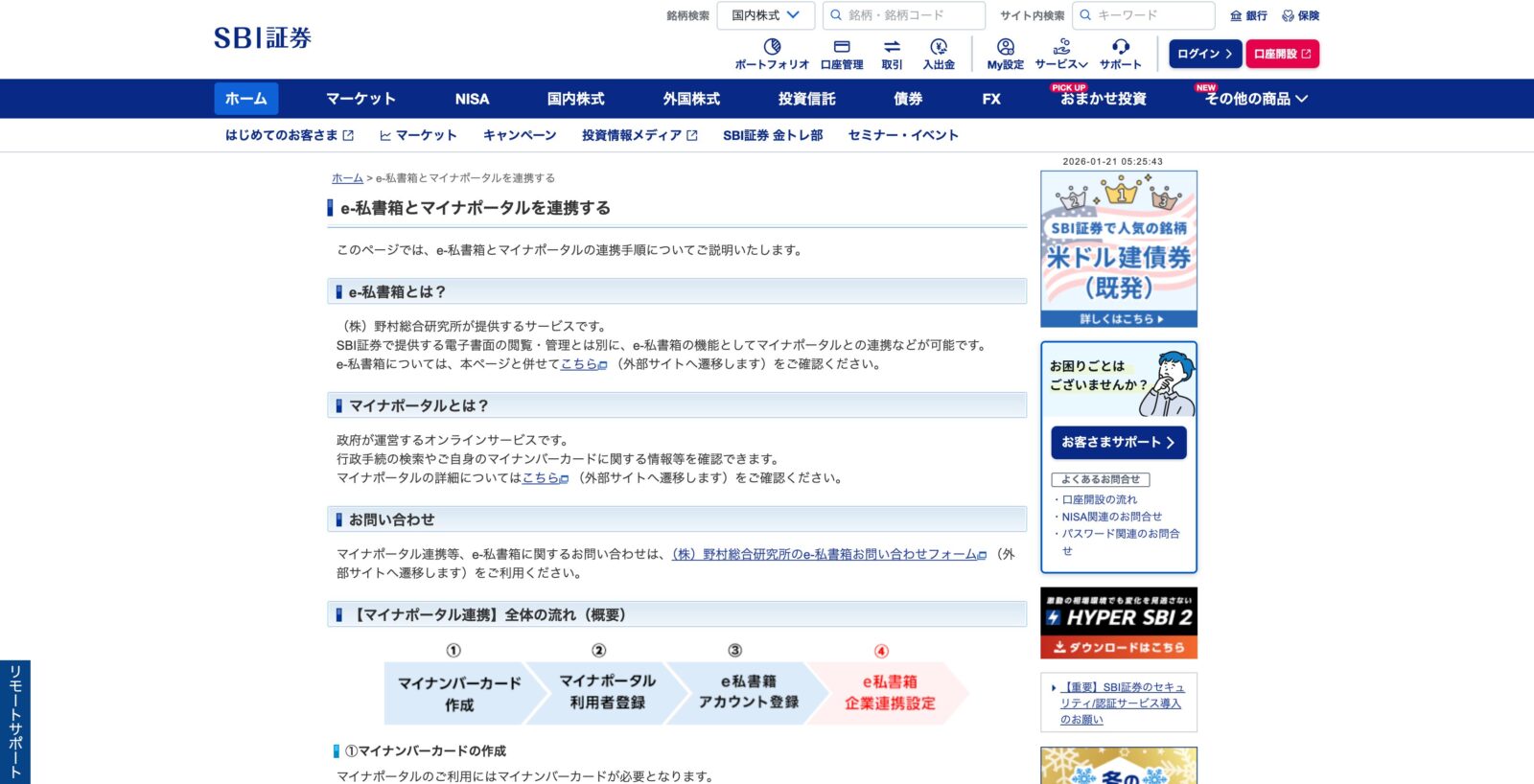
Task: Open the HYPER SBI 2 download banner
Action: point(1118,623)
